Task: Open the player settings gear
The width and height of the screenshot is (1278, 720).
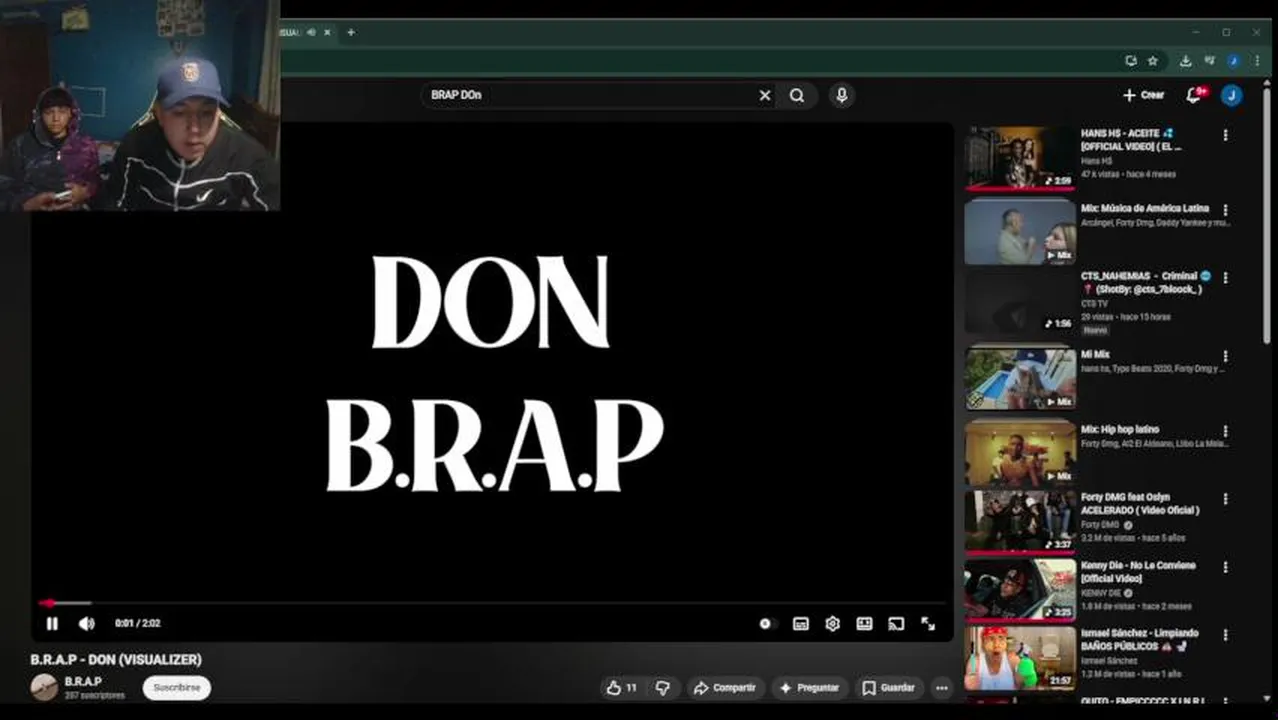Action: 832,624
